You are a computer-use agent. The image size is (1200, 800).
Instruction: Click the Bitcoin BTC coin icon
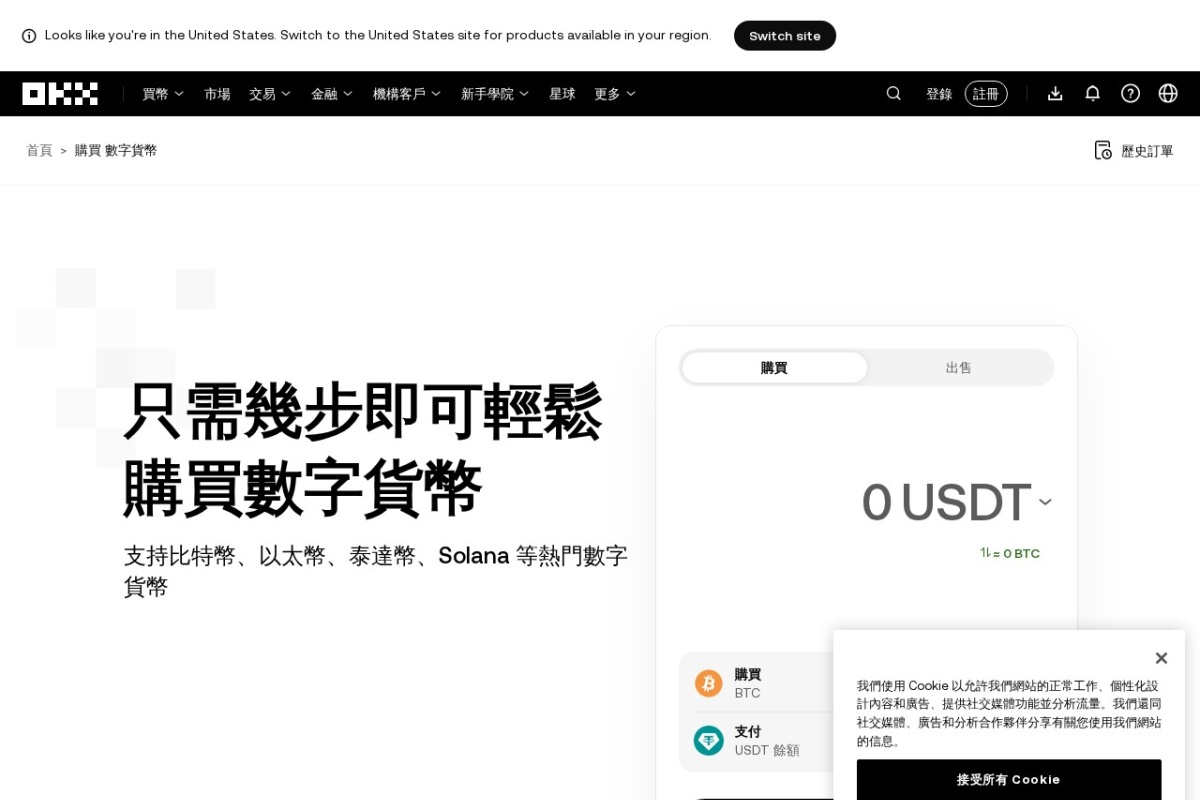point(709,683)
